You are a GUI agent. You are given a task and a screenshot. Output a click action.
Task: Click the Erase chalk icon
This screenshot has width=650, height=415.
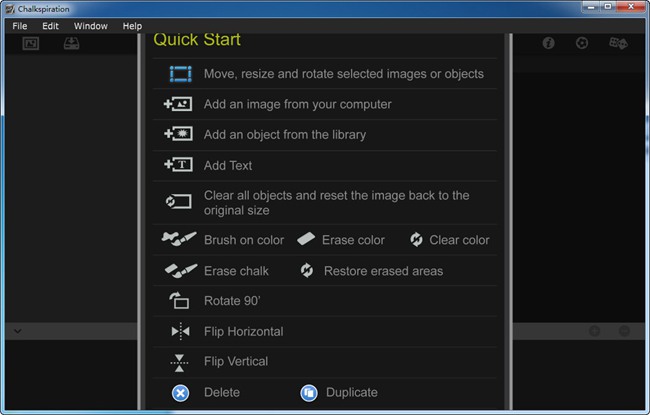click(x=179, y=271)
